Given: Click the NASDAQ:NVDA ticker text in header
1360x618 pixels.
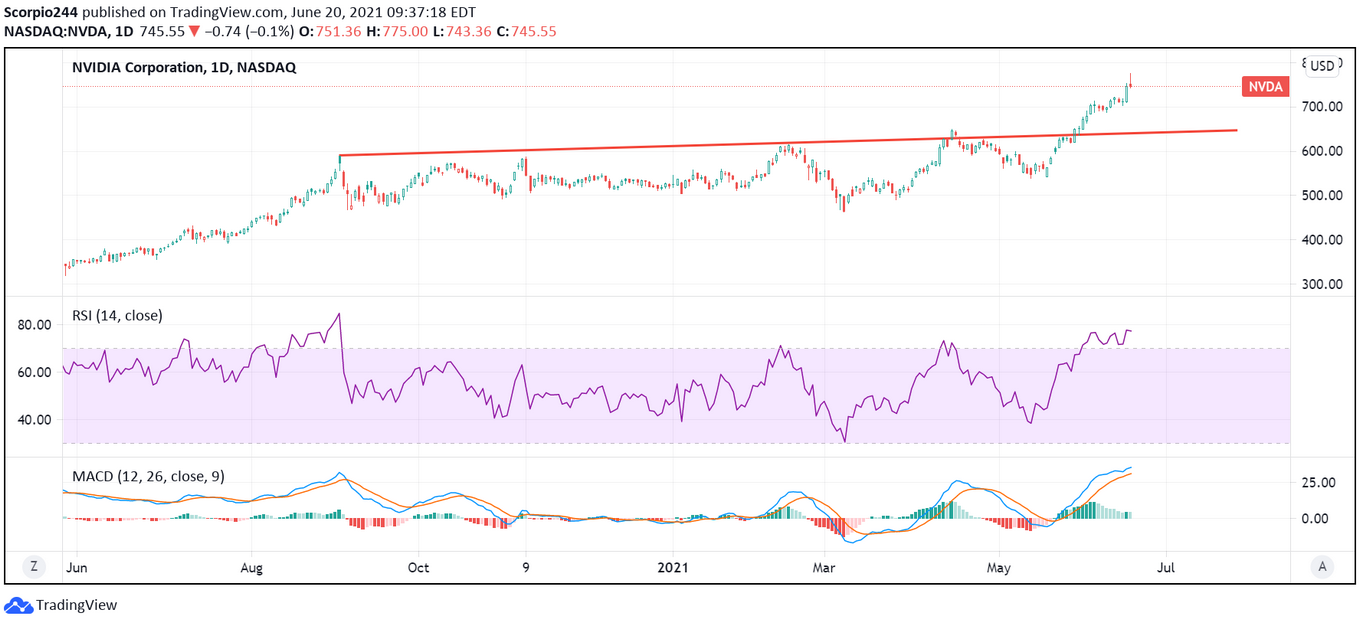Looking at the screenshot, I should [x=58, y=31].
